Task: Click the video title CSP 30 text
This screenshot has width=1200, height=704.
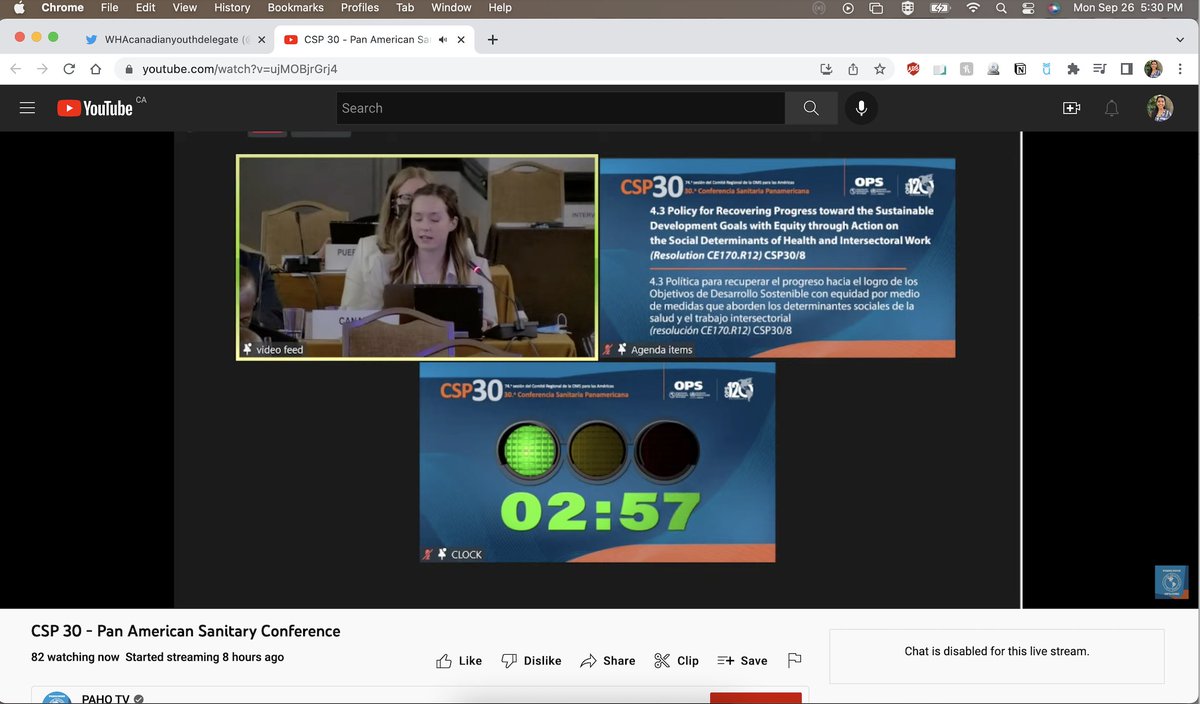Action: click(x=186, y=631)
